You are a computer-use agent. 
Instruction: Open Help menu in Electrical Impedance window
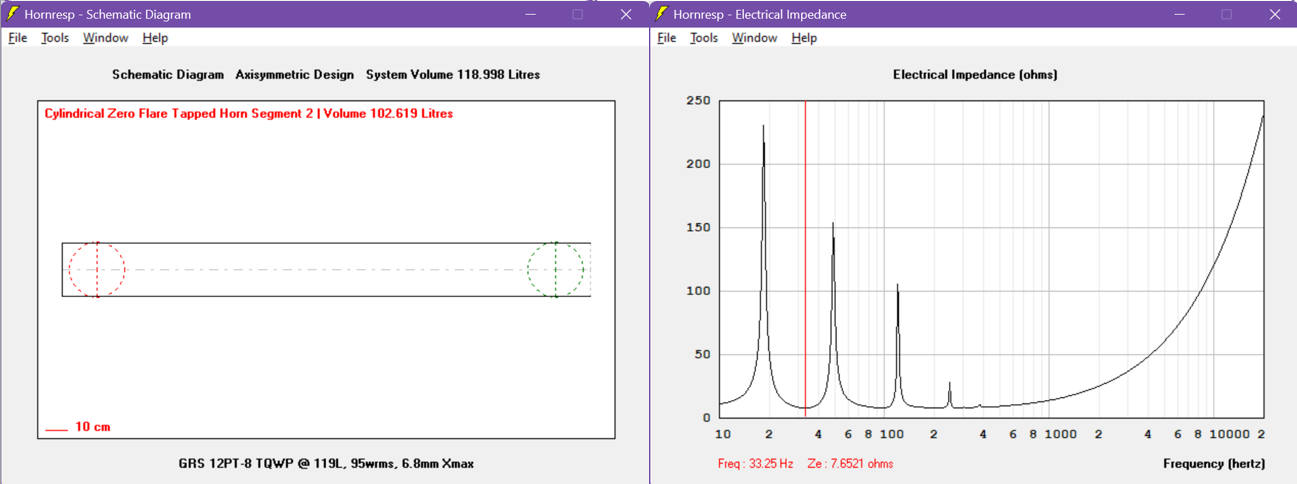pos(804,38)
